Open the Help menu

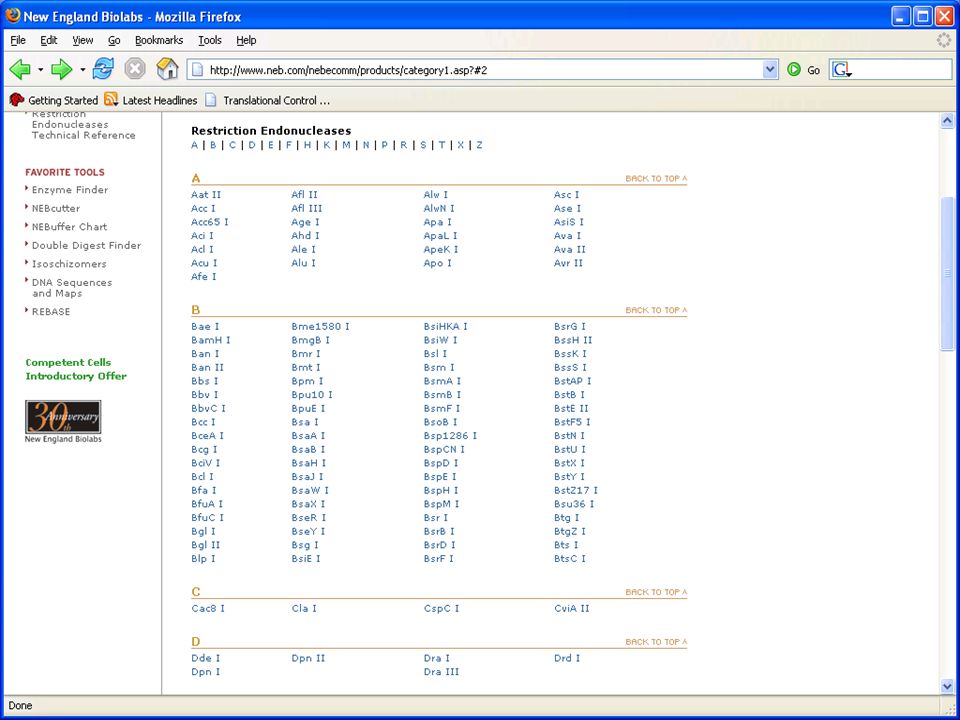(x=246, y=40)
